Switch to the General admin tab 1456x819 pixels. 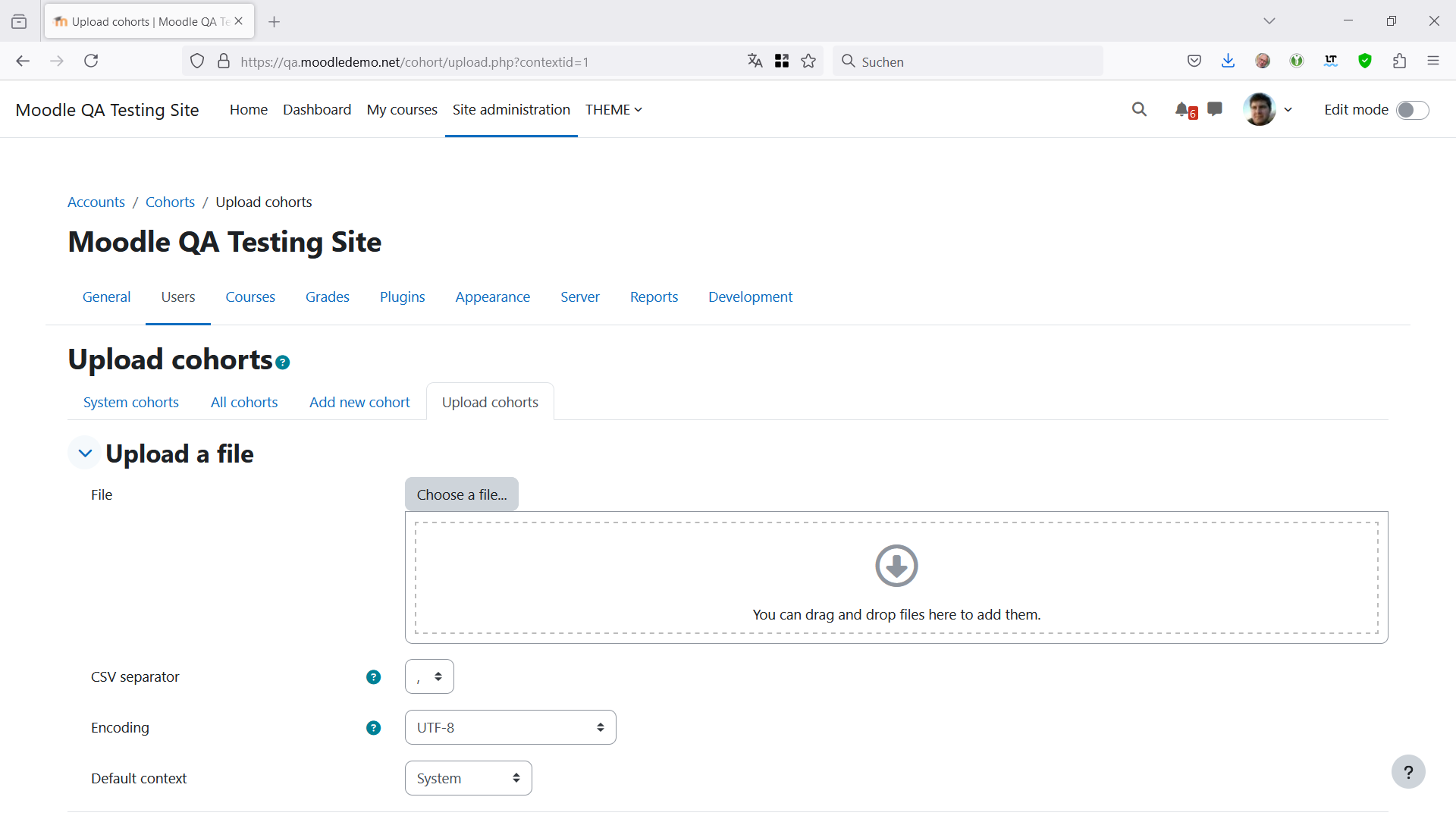(x=106, y=297)
